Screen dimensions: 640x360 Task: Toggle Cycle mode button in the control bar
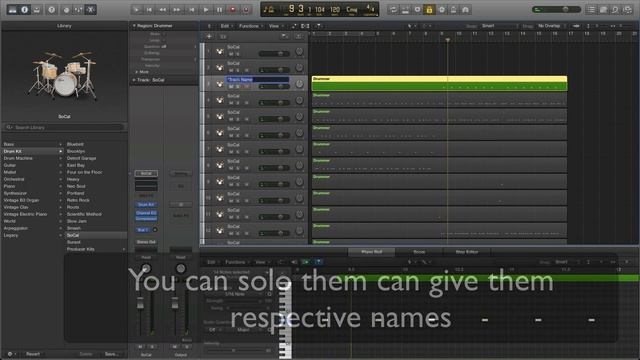coord(393,9)
